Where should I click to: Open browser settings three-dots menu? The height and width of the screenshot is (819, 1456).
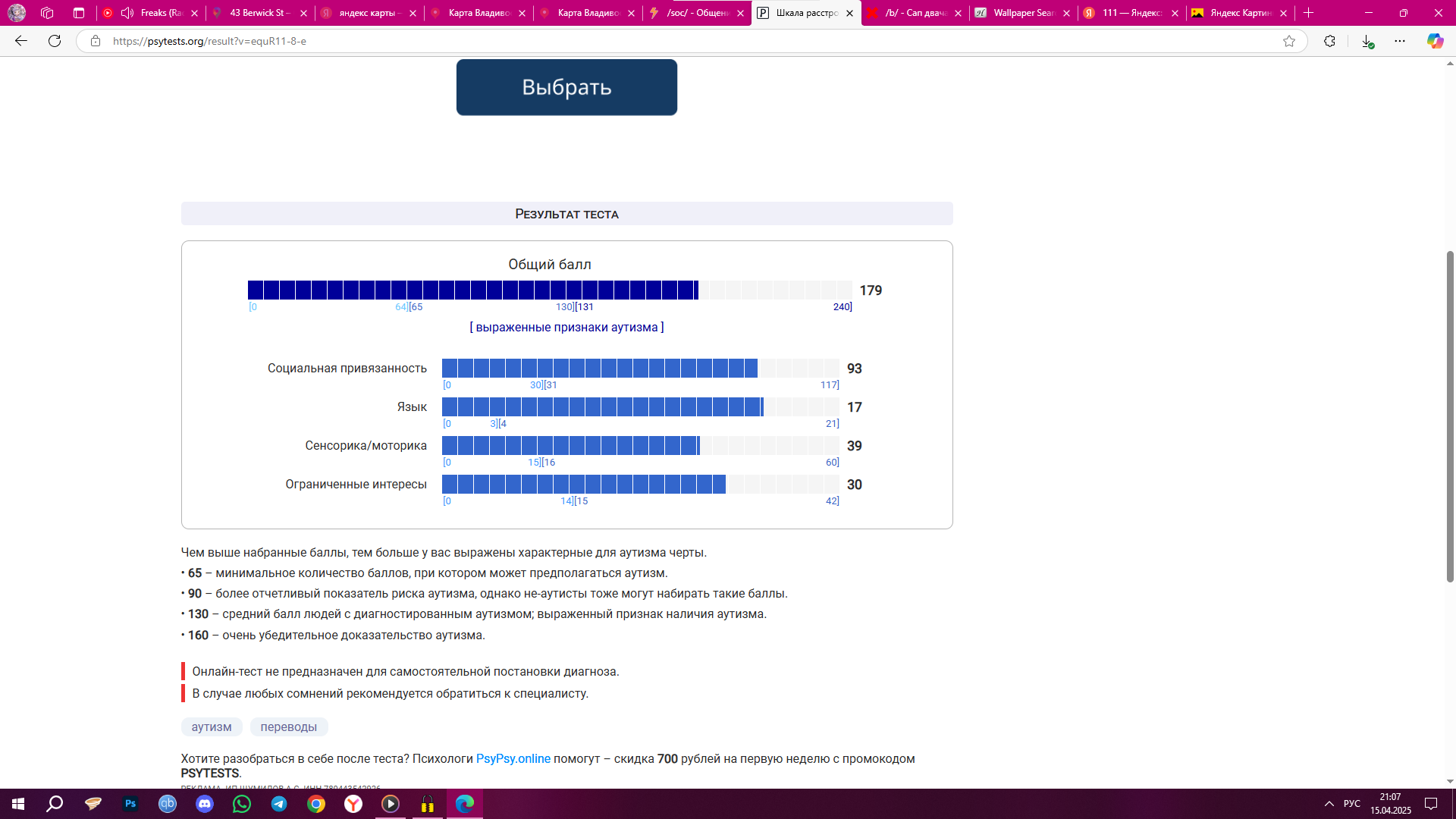[x=1400, y=41]
